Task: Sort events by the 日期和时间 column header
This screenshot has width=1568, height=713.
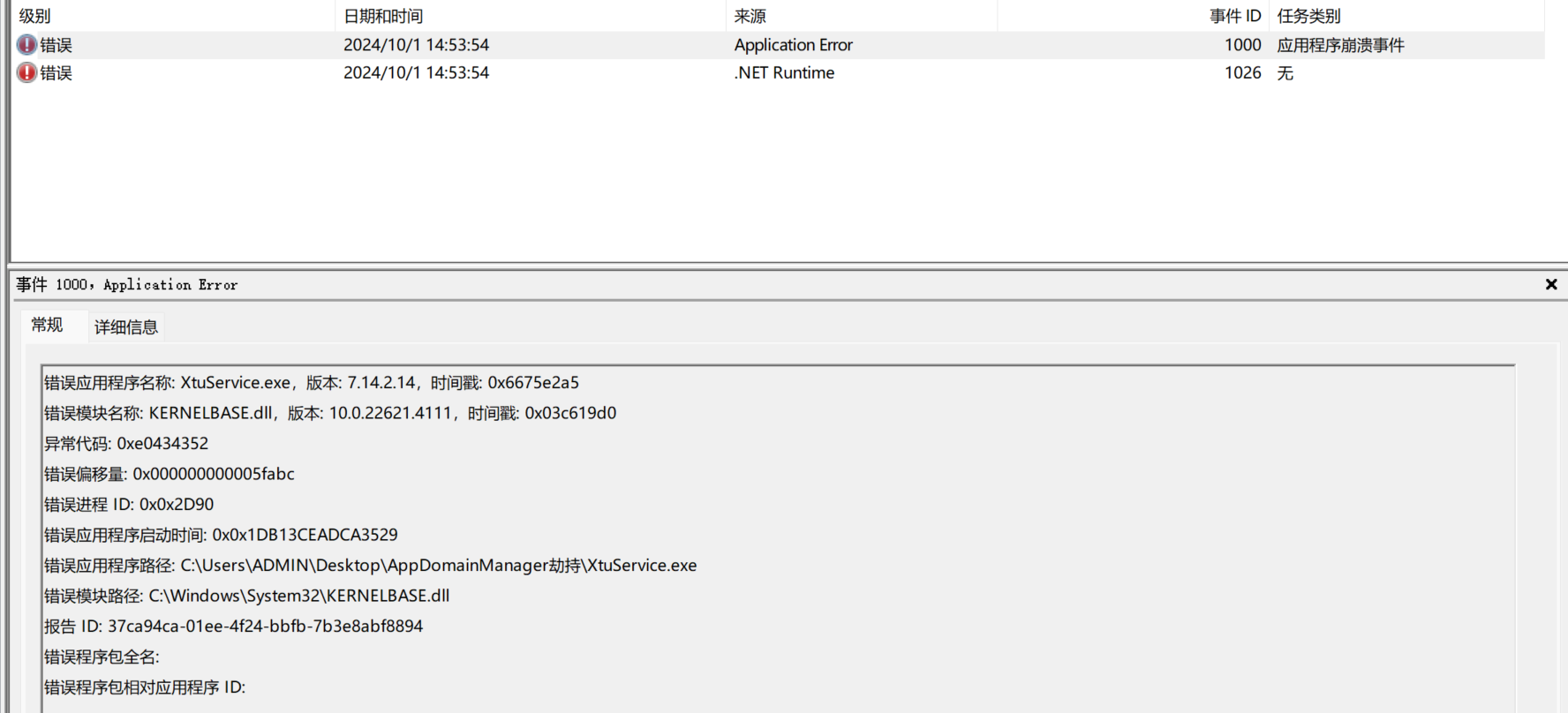Action: 383,16
